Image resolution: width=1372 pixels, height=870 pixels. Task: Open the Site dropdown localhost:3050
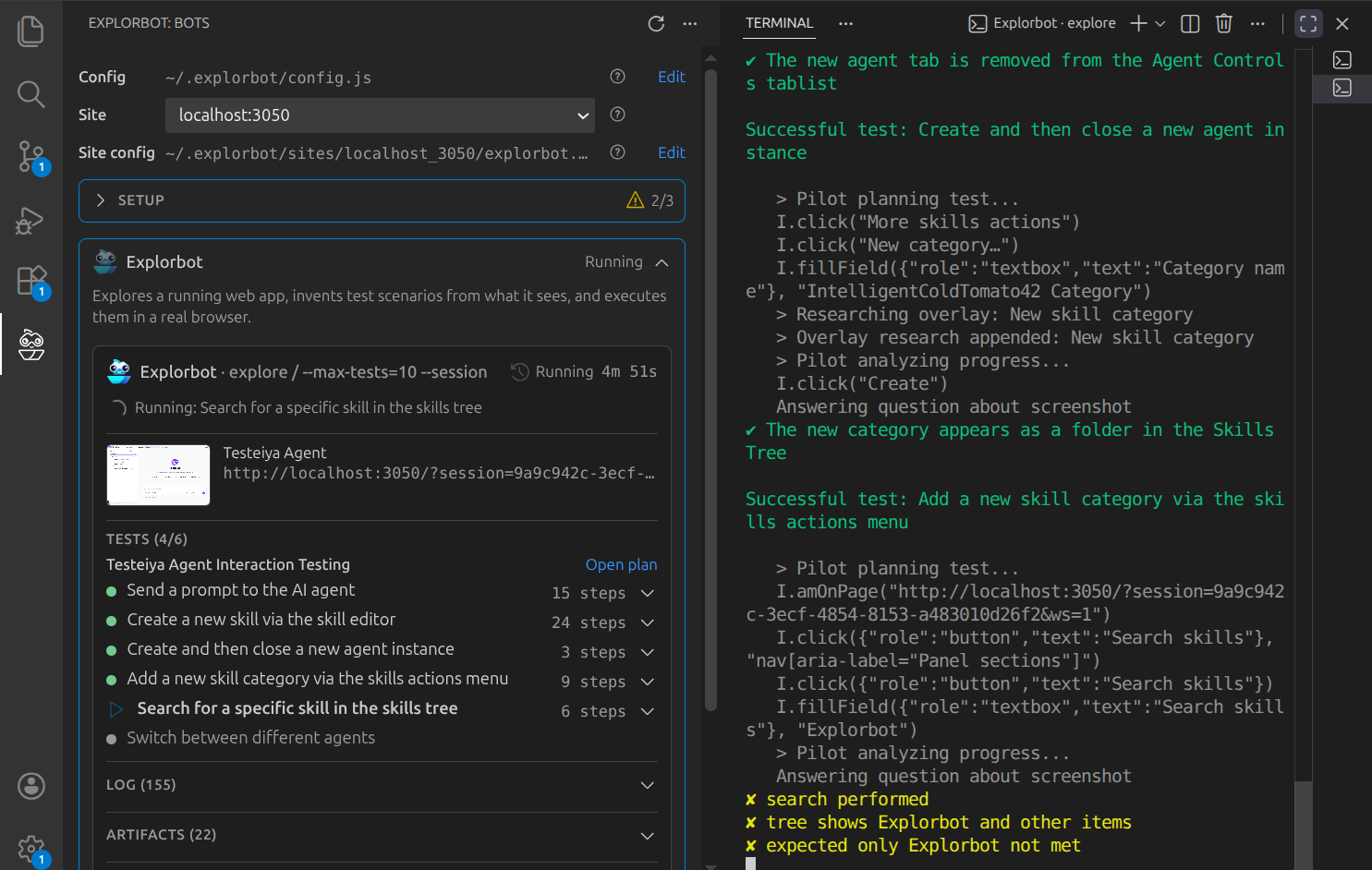click(x=380, y=115)
